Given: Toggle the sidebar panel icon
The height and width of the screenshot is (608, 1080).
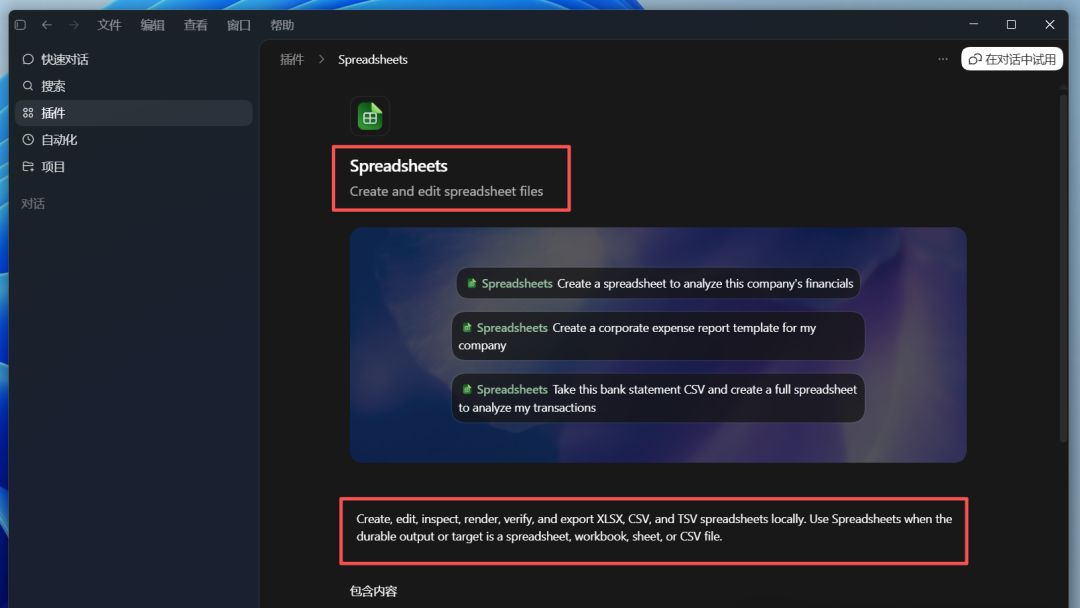Looking at the screenshot, I should point(20,25).
